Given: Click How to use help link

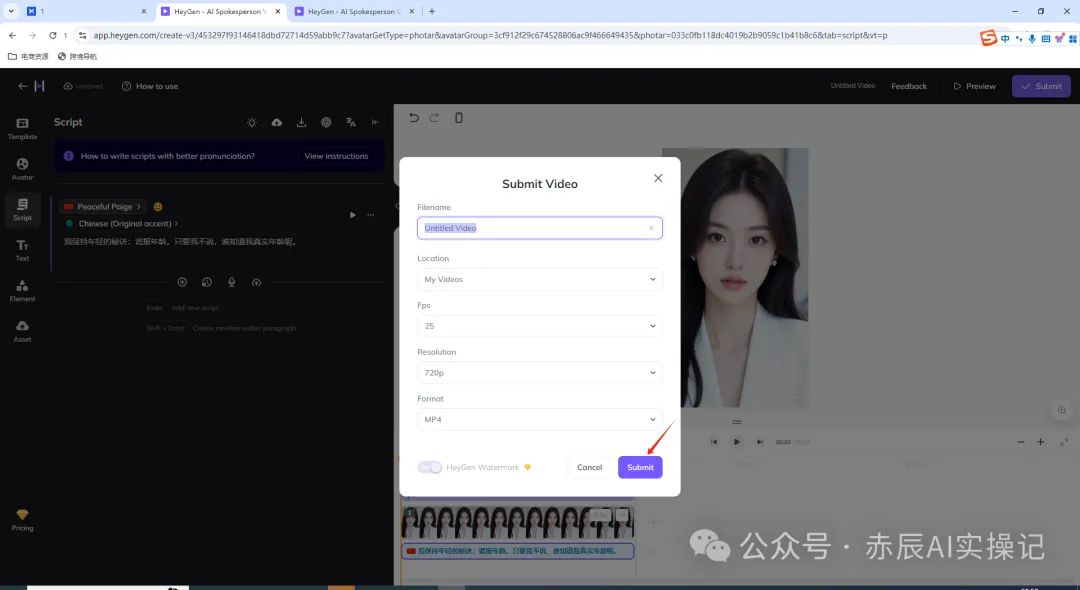Looking at the screenshot, I should click(x=150, y=86).
